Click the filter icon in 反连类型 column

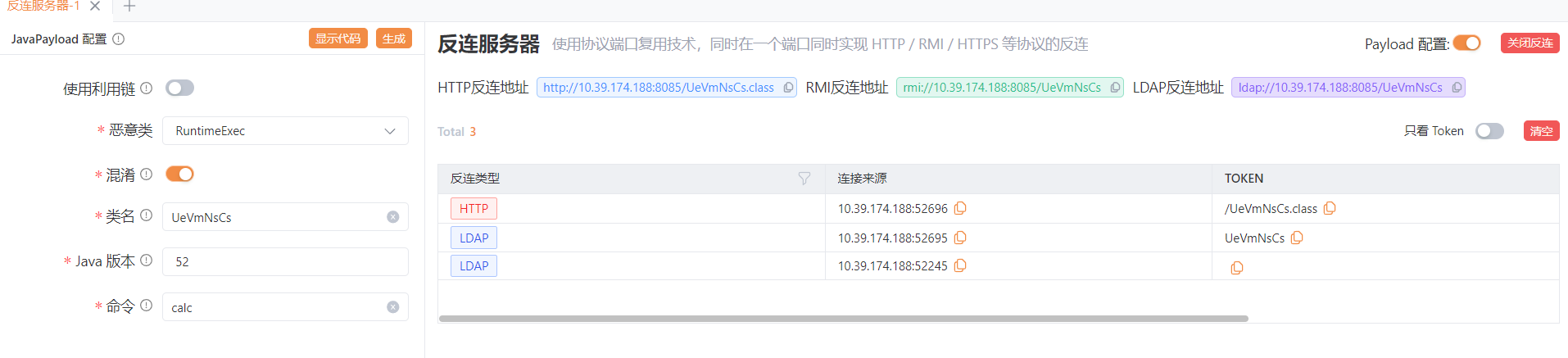tap(804, 179)
